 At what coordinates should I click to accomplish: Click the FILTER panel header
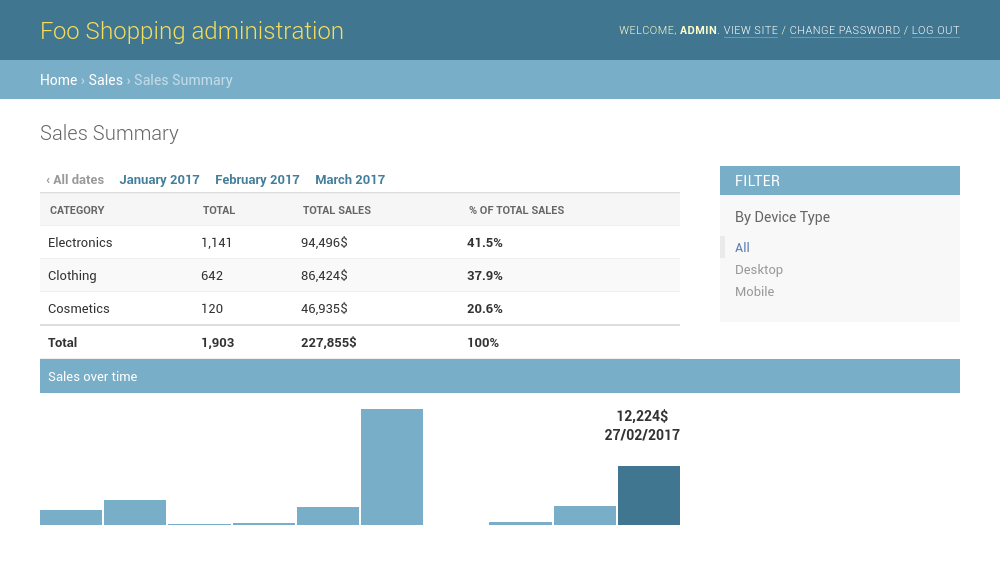[840, 180]
